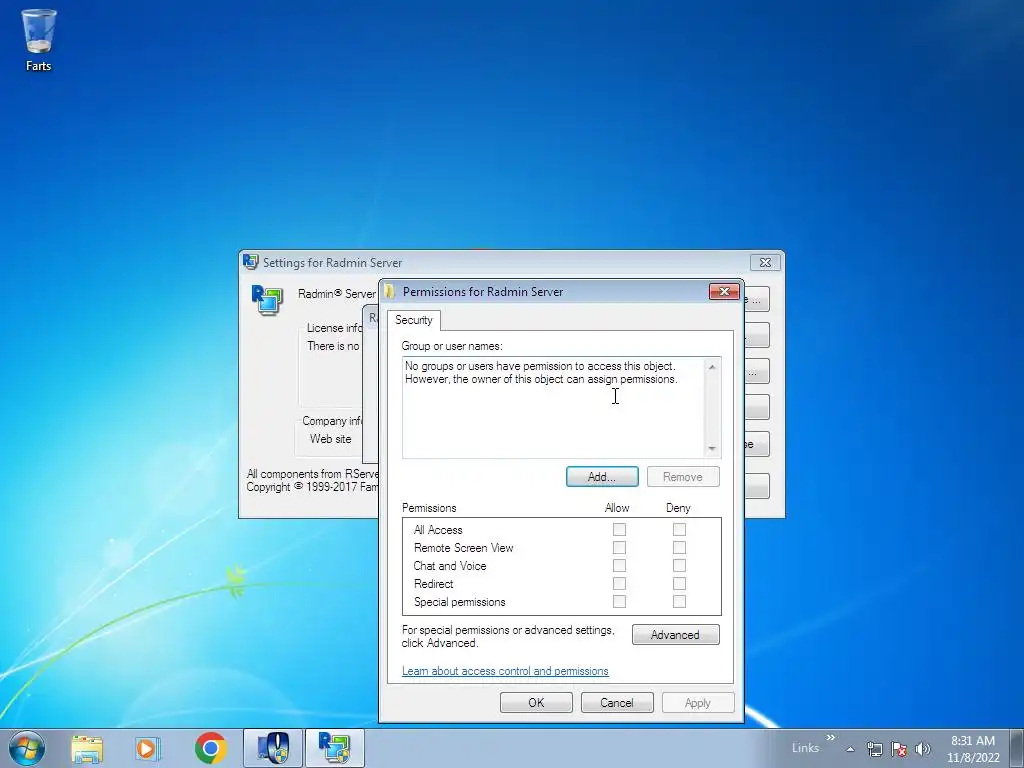Tick Allow for All Access
The height and width of the screenshot is (768, 1024).
tap(619, 530)
